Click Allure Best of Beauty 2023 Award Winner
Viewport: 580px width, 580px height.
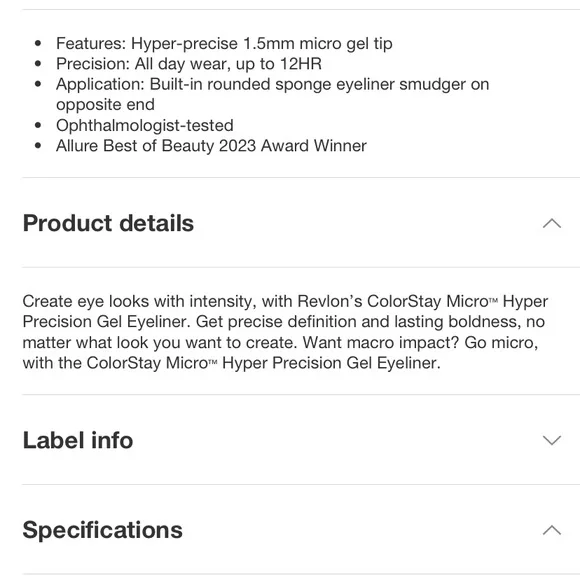point(211,146)
